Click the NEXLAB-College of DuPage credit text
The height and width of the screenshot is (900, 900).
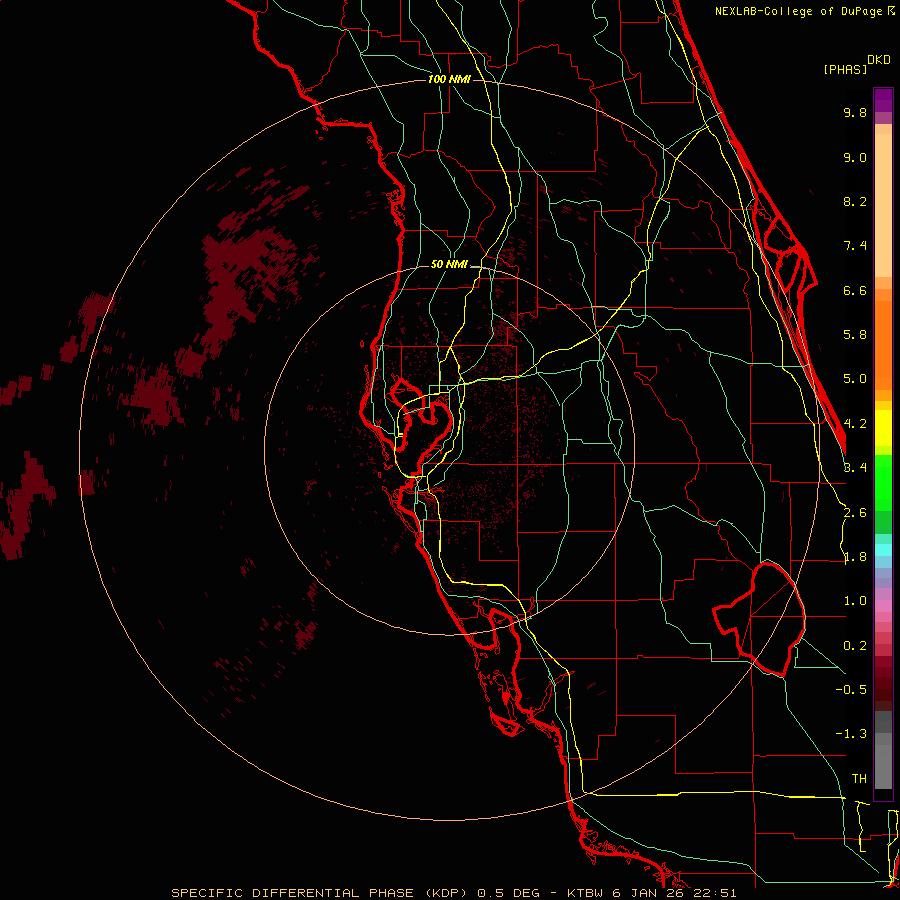click(x=799, y=11)
